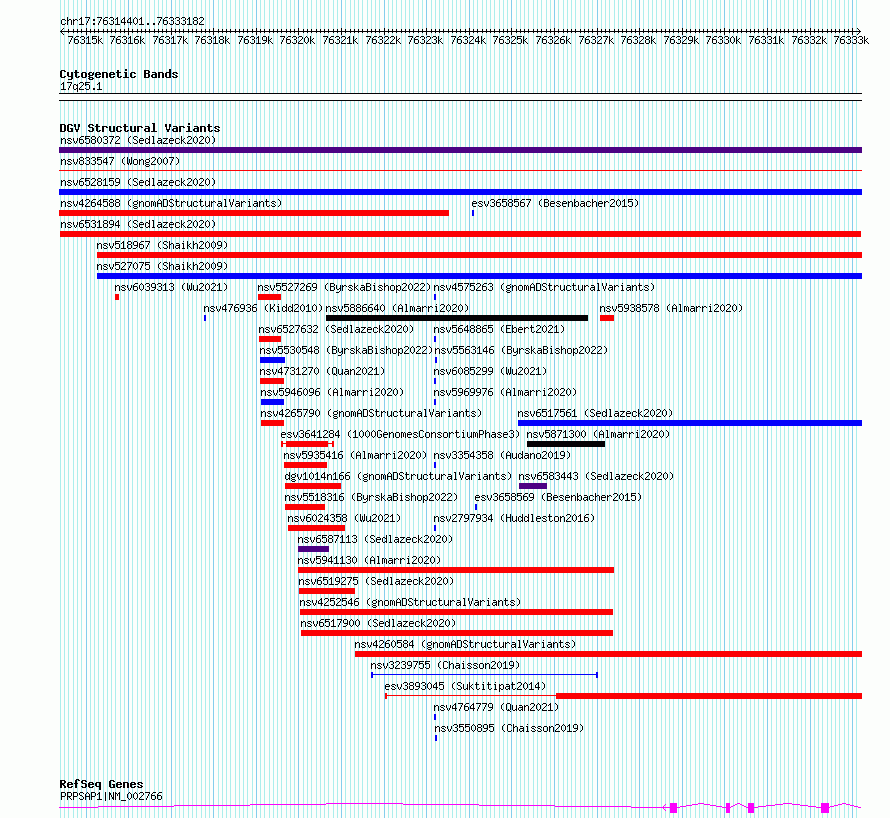This screenshot has height=818, width=890.
Task: Open the nsv6517561 (Sedlazeck2020) label
Action: click(x=595, y=413)
